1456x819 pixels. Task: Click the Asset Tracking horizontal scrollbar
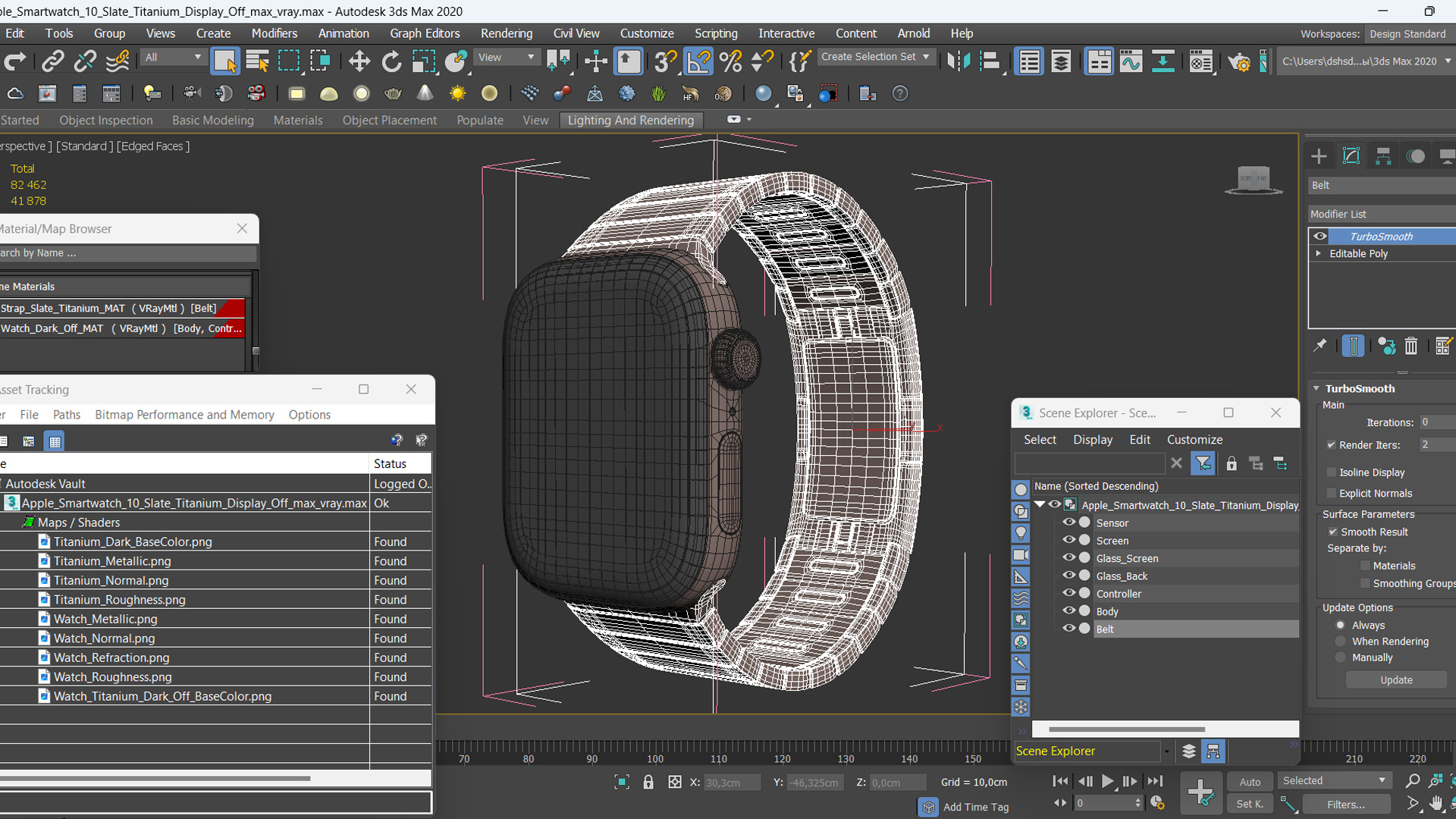pyautogui.click(x=155, y=778)
